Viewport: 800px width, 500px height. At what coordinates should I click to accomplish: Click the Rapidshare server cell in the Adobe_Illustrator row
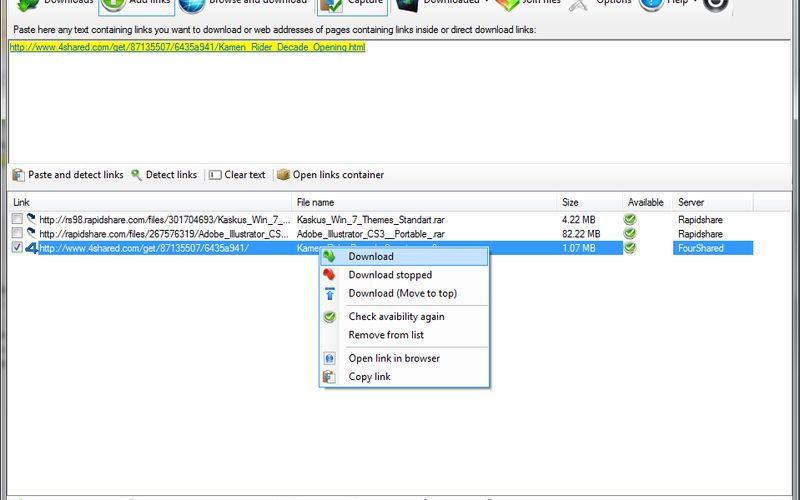click(700, 234)
